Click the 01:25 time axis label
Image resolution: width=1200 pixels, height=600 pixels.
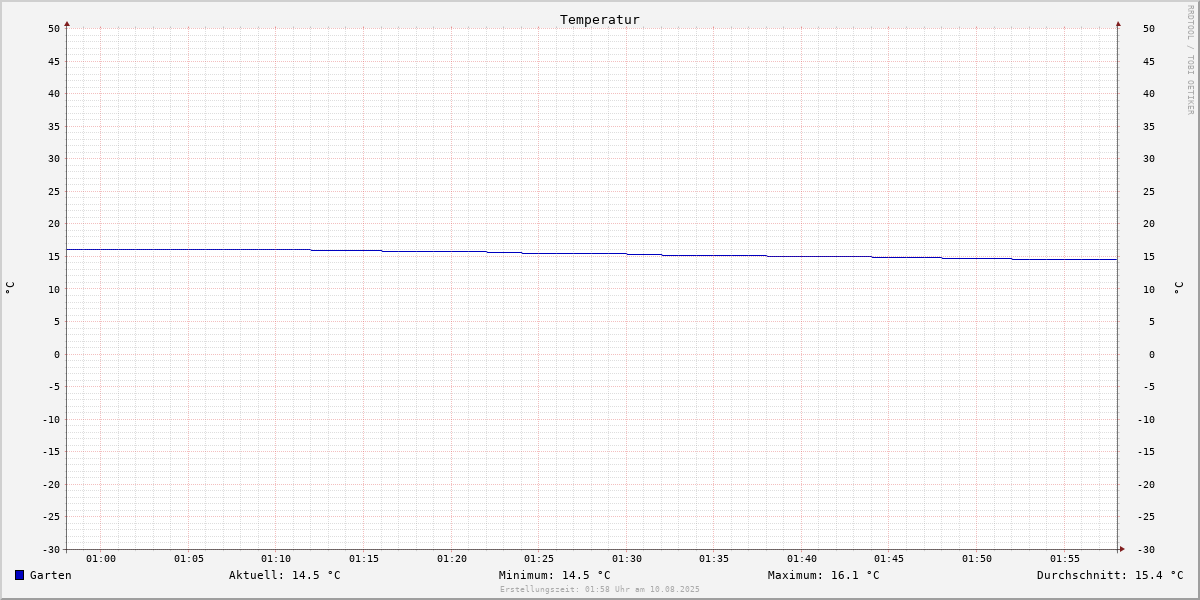[x=539, y=559]
